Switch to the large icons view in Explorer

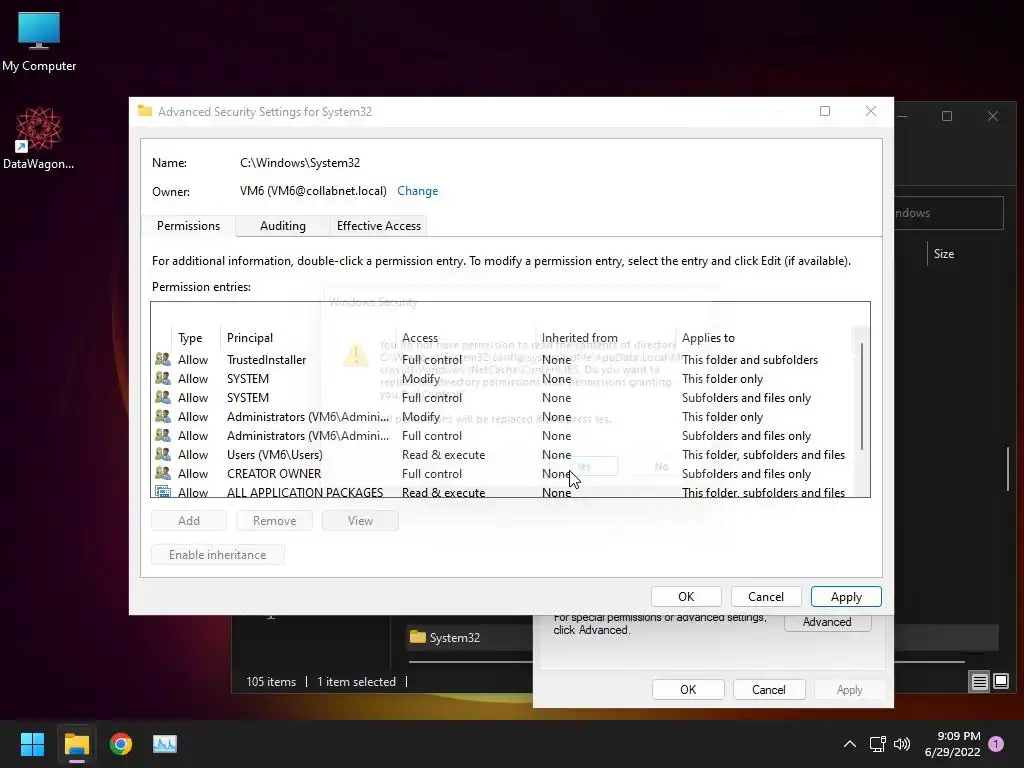point(1001,682)
